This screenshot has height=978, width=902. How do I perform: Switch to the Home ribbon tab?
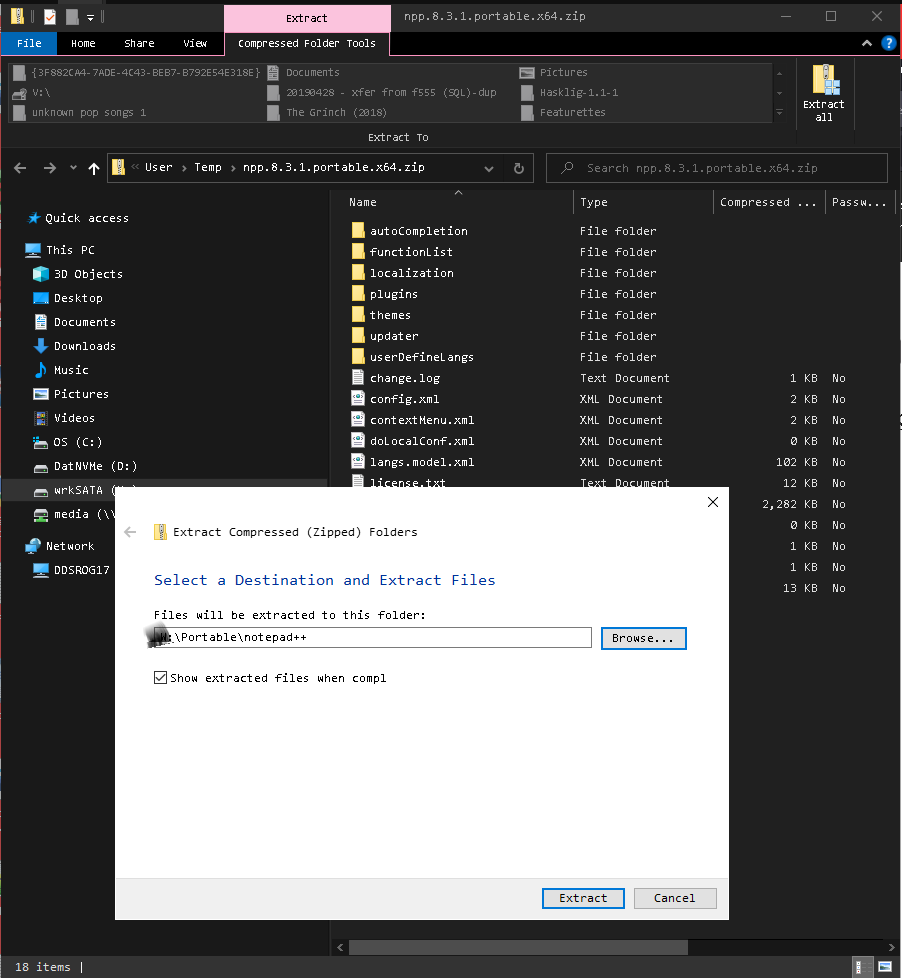pyautogui.click(x=83, y=43)
